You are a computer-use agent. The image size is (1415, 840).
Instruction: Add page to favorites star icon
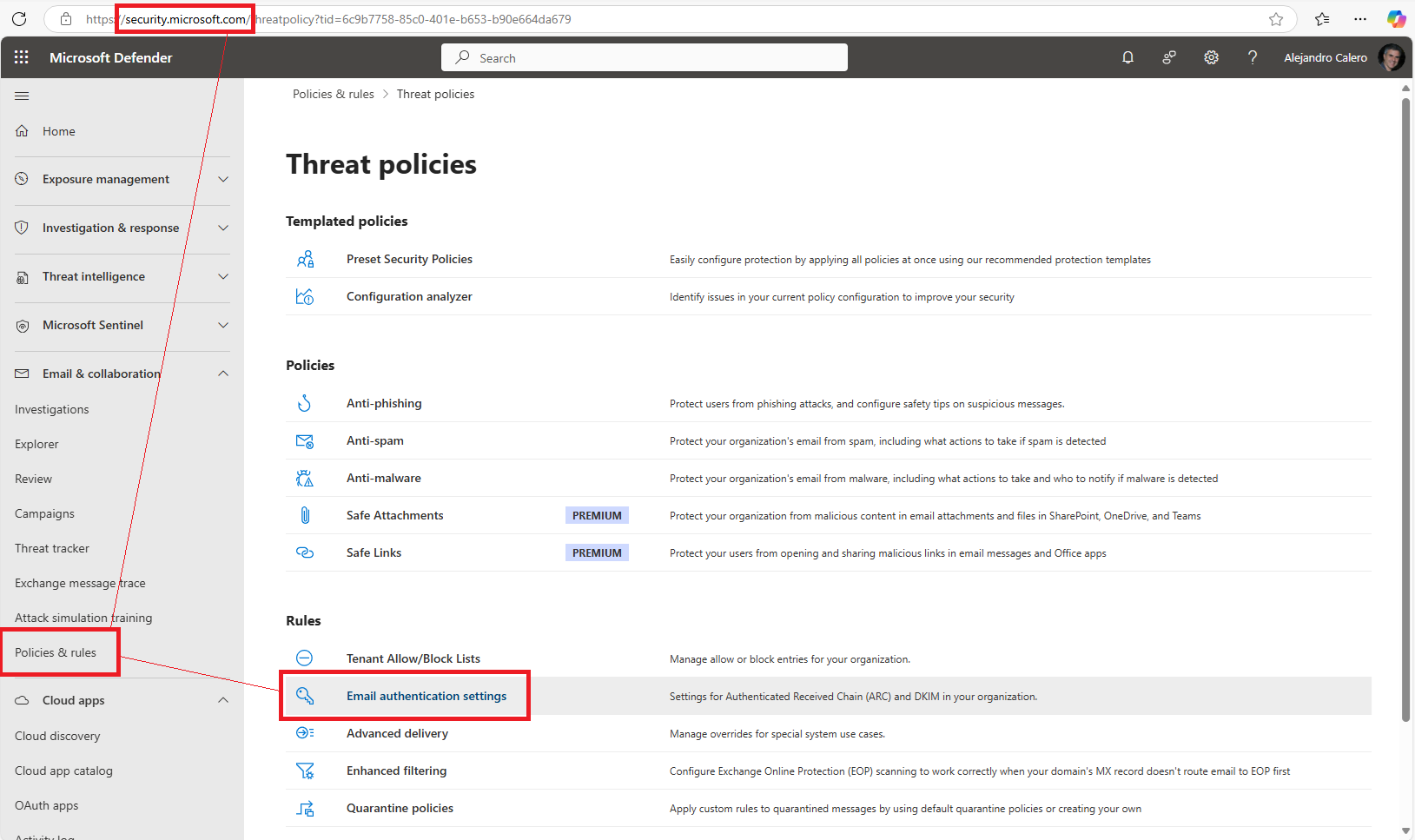pos(1276,19)
